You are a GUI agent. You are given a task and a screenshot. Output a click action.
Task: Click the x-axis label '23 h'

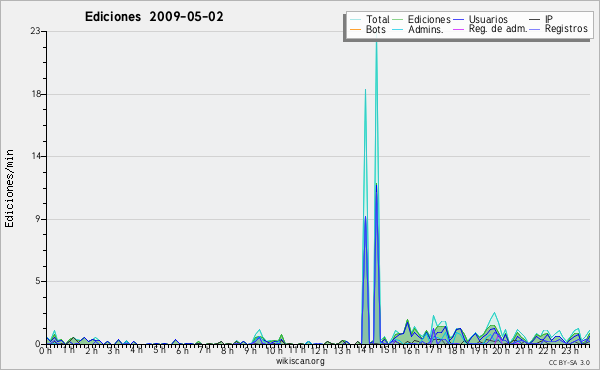tap(570, 350)
